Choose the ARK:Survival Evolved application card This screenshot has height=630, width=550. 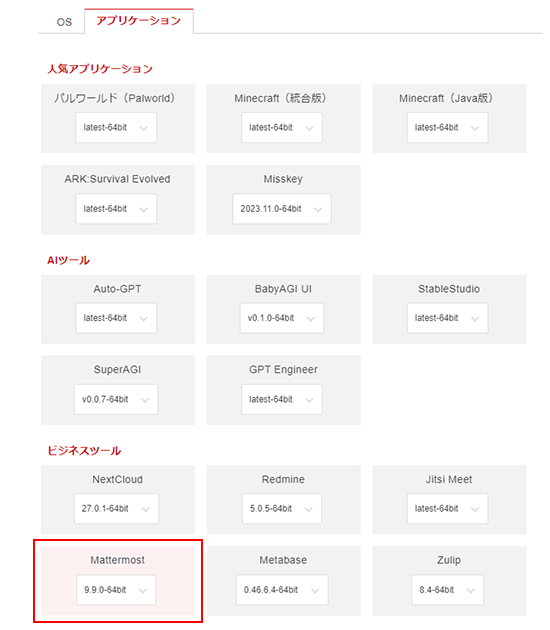(118, 200)
